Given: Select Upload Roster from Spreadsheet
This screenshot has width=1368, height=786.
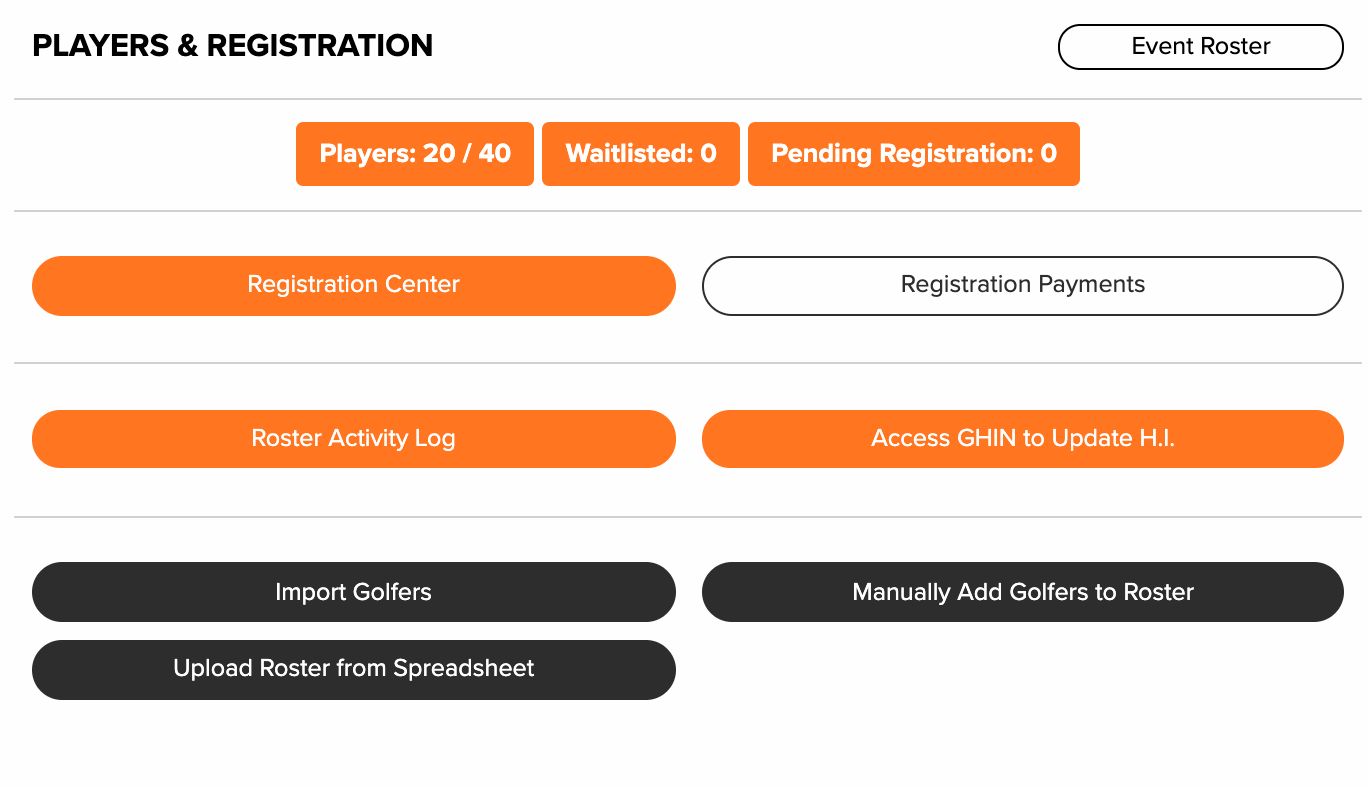Looking at the screenshot, I should pos(354,670).
